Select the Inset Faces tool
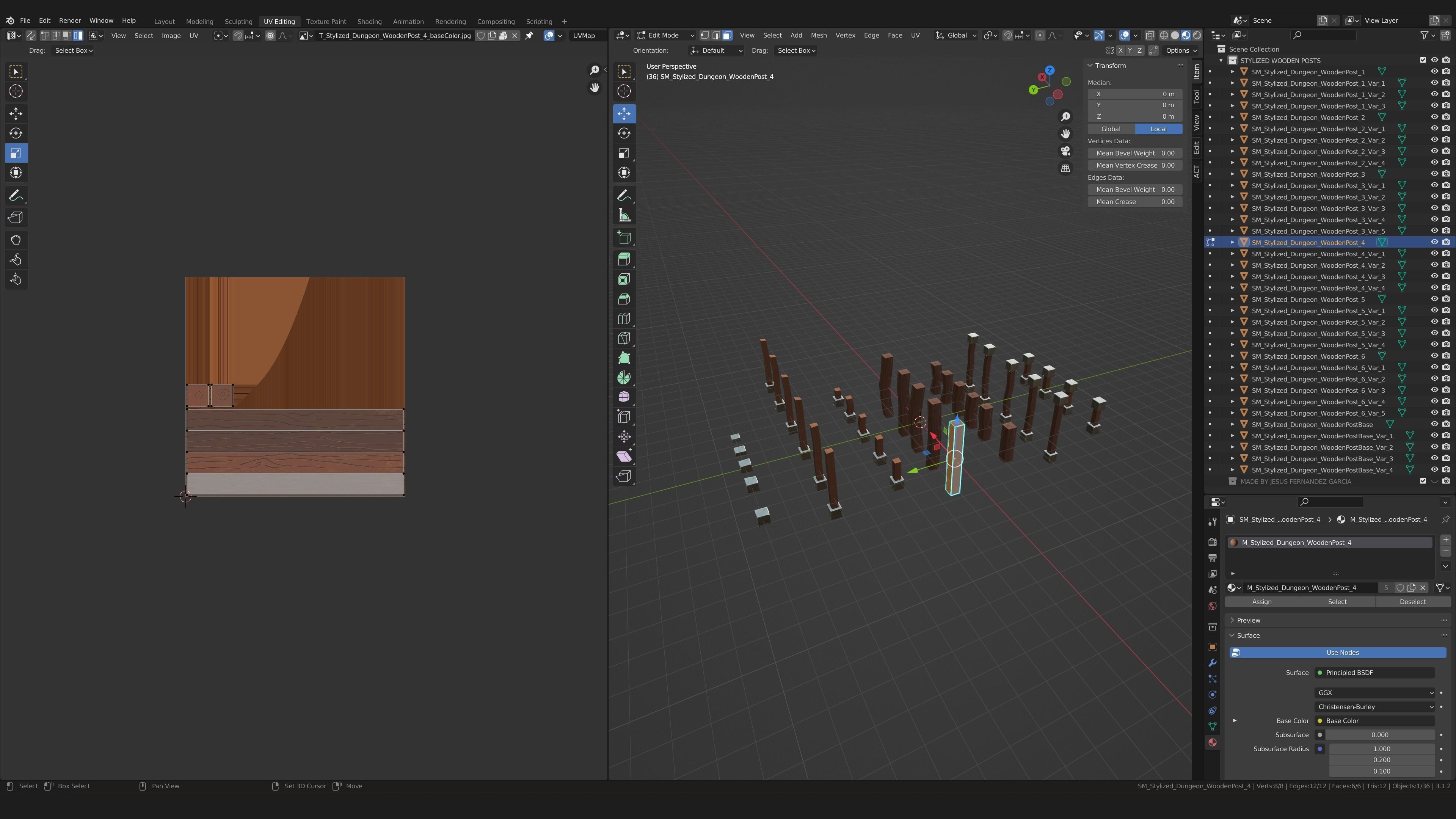 pyautogui.click(x=624, y=279)
